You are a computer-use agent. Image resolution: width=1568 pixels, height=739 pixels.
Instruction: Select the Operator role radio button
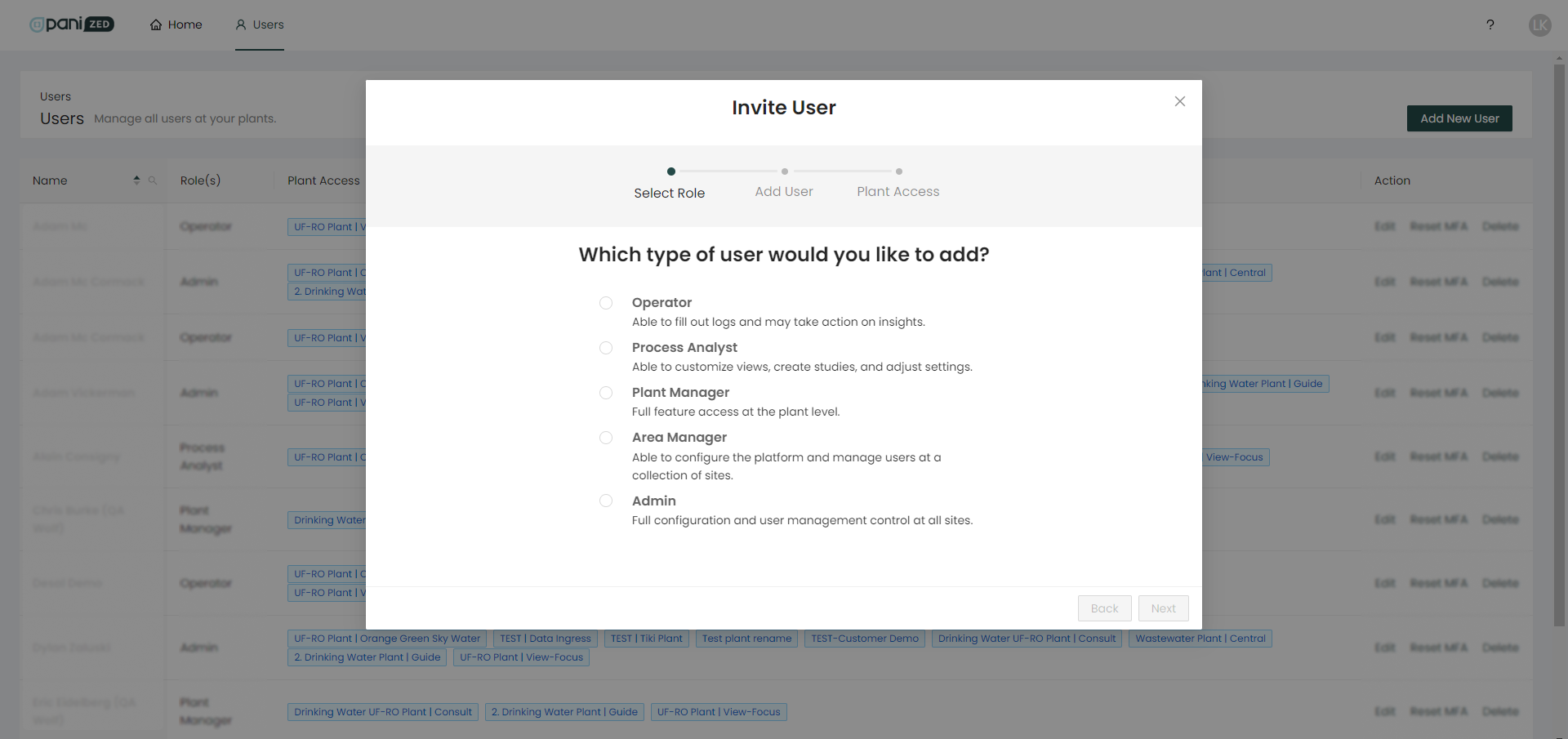pyautogui.click(x=606, y=303)
